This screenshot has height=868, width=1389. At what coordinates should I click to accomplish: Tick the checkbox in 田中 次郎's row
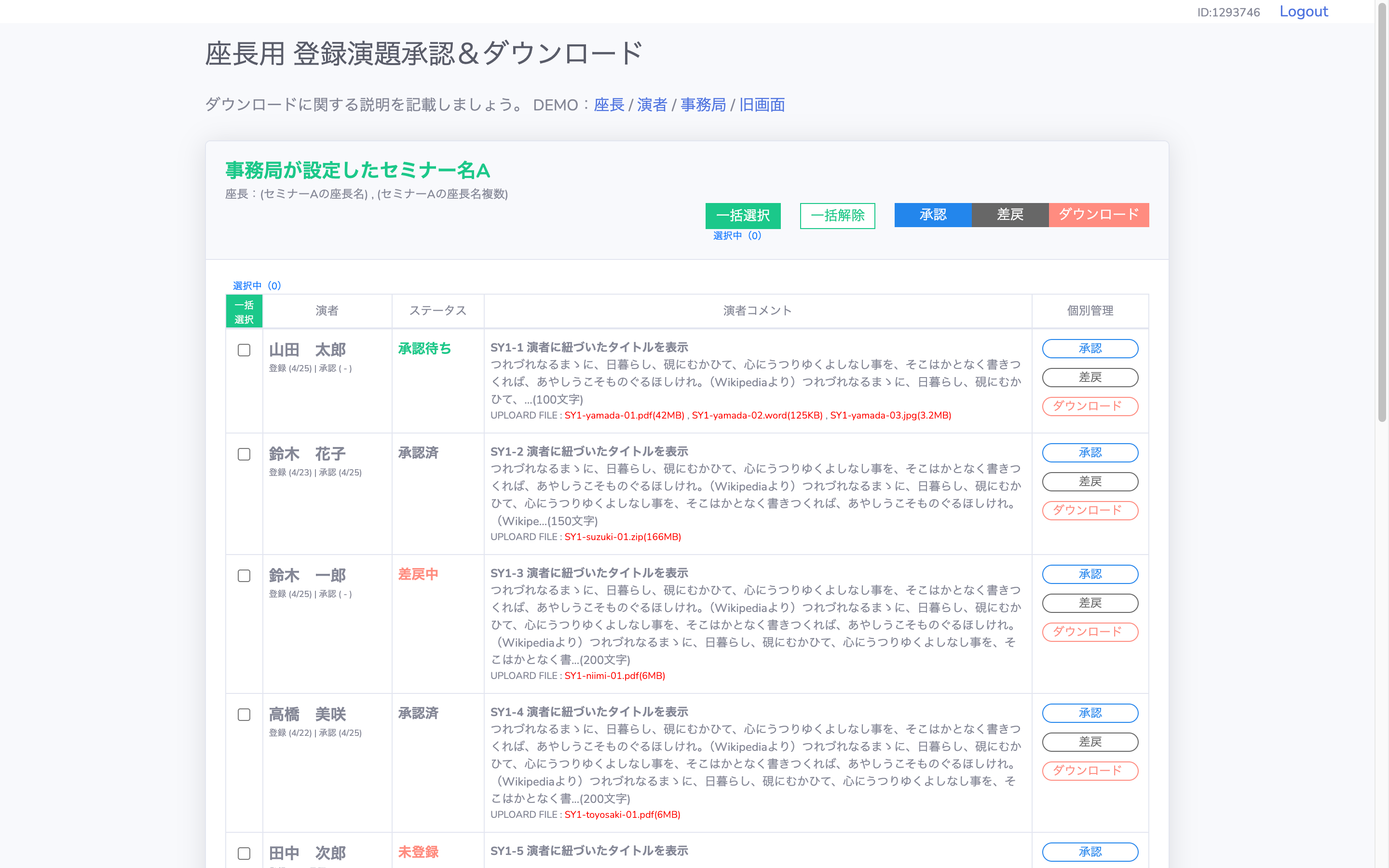click(x=244, y=854)
